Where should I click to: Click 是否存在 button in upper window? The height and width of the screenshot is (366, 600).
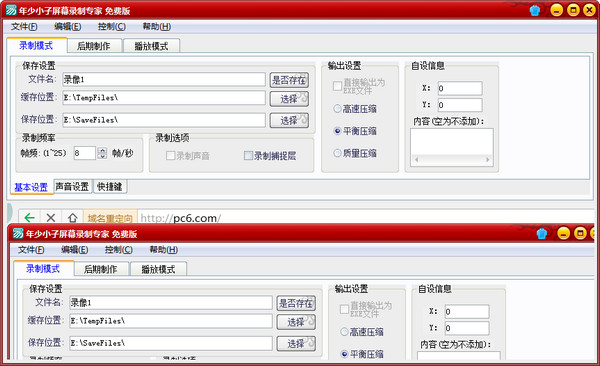(x=289, y=80)
